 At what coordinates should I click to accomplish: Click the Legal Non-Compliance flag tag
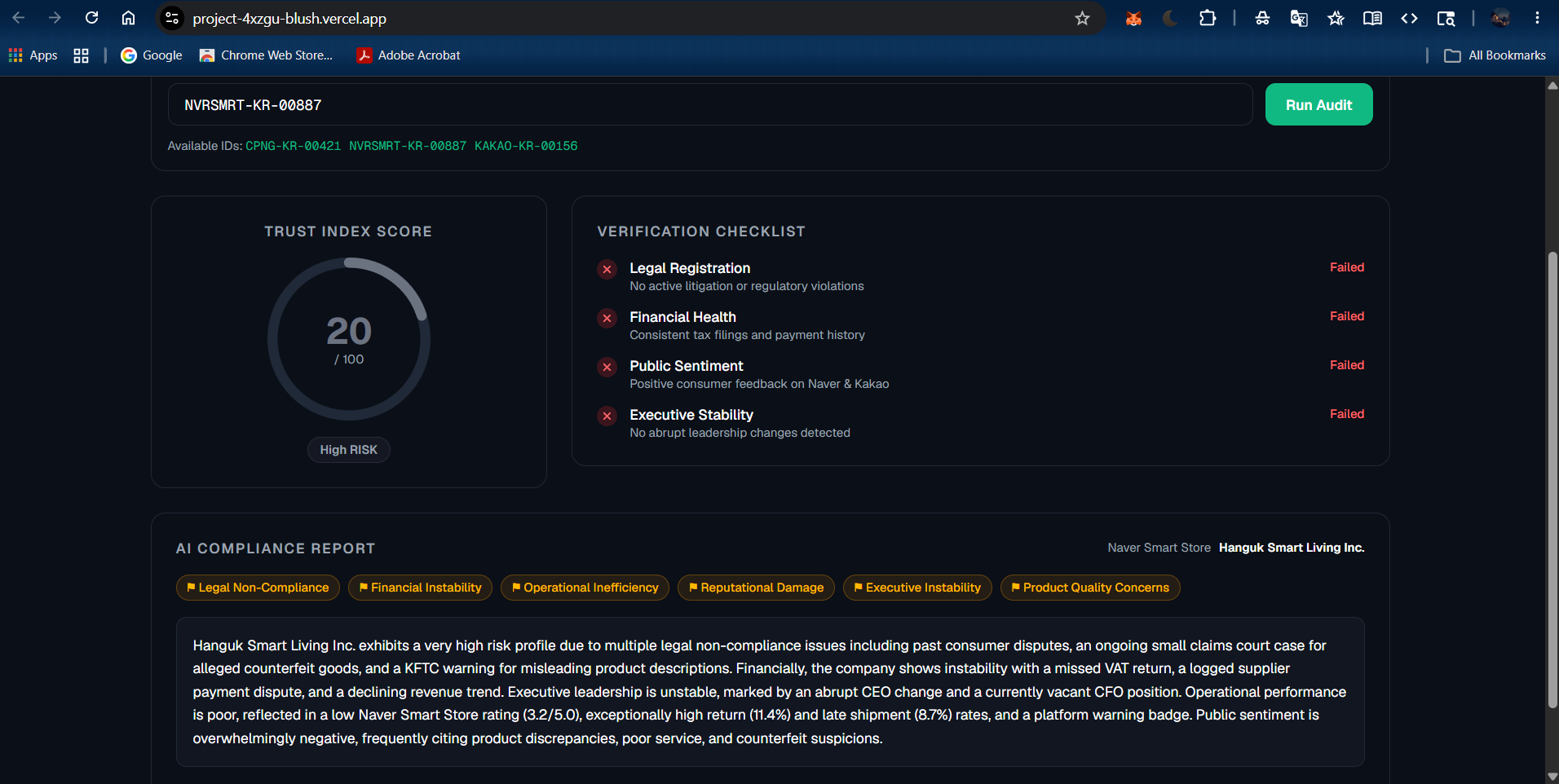(x=258, y=588)
